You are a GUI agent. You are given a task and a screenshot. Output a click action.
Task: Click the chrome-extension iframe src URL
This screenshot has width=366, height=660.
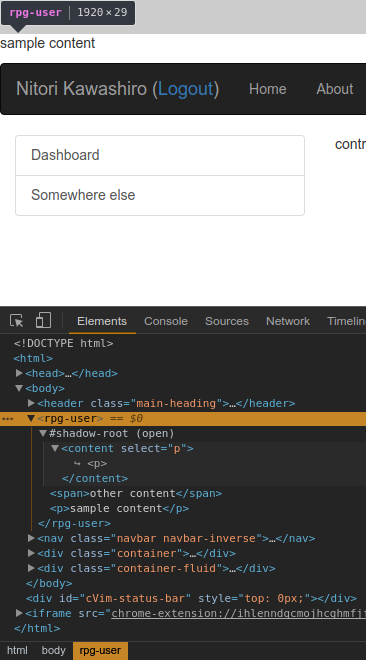(x=239, y=613)
